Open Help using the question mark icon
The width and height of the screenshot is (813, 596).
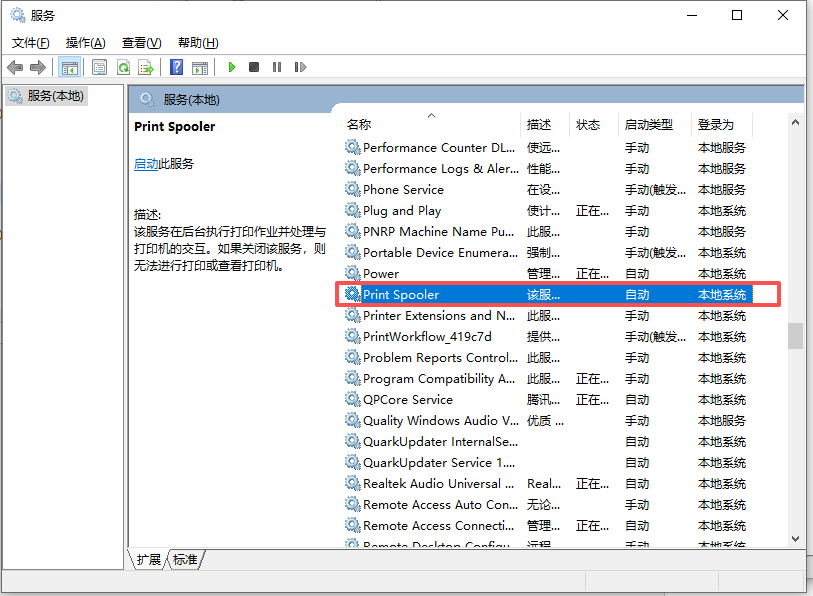tap(177, 67)
